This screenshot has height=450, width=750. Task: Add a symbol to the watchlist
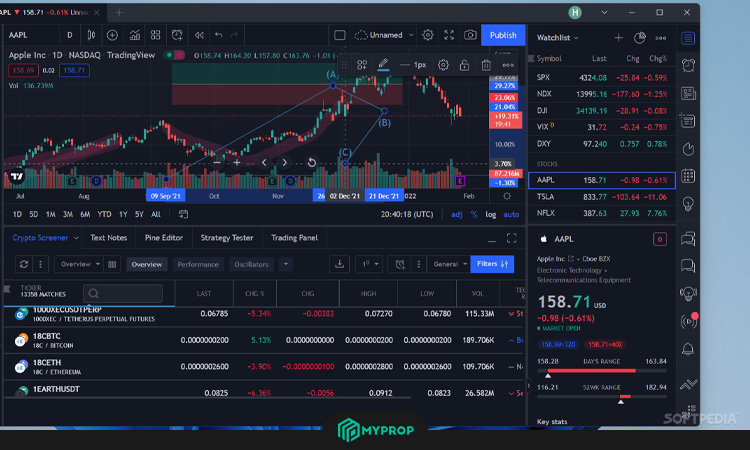(x=618, y=38)
